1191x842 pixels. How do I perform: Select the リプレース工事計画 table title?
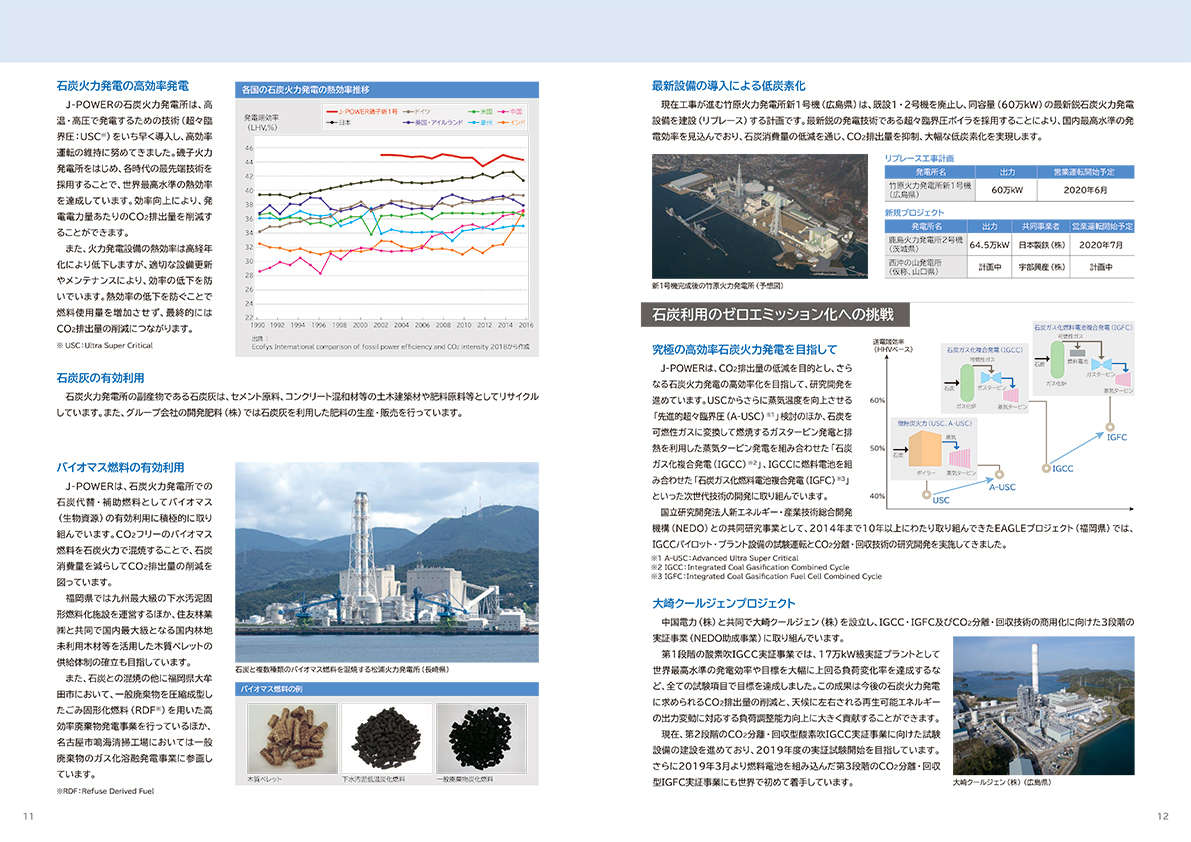(919, 159)
